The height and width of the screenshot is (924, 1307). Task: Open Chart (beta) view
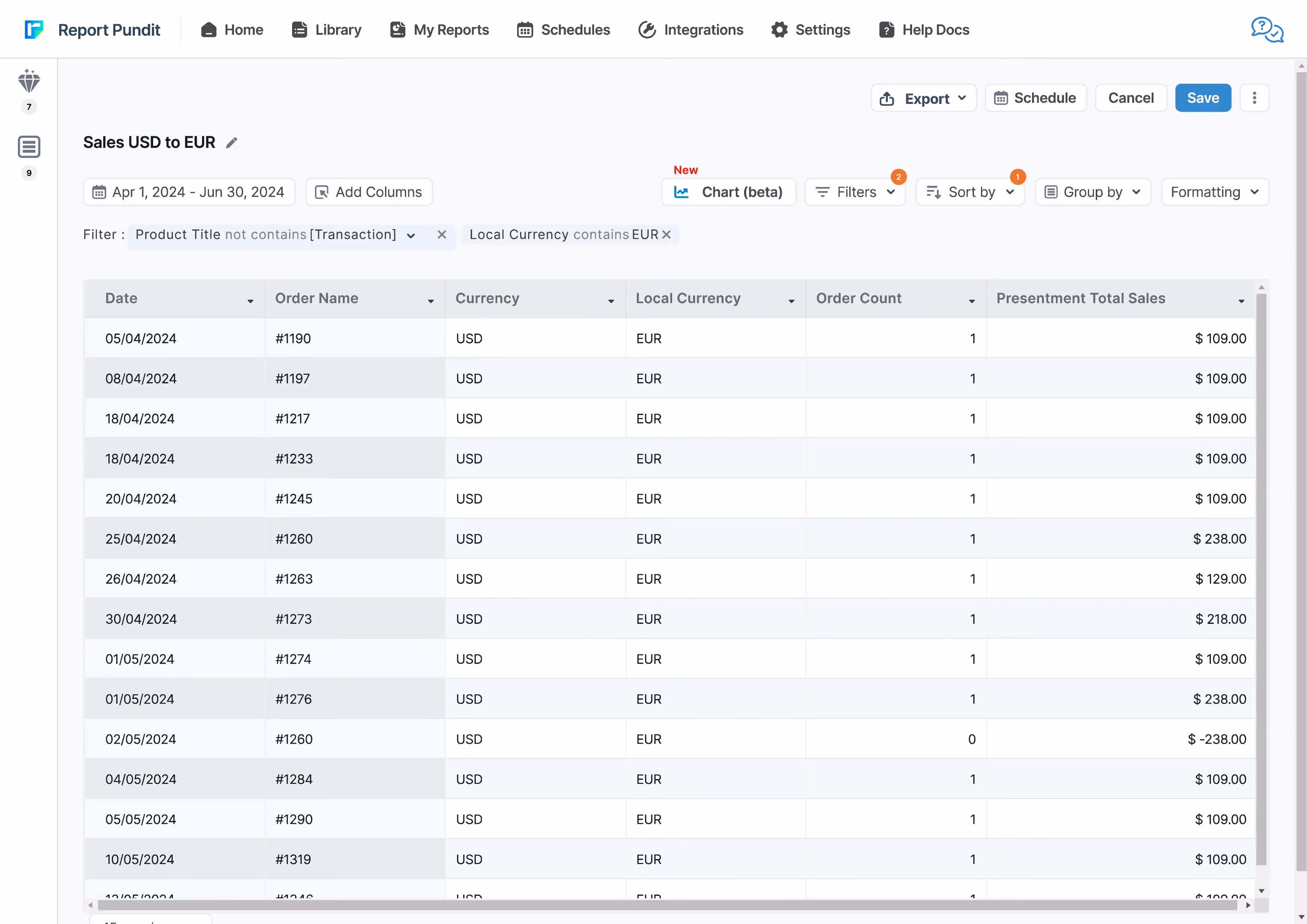[x=729, y=192]
